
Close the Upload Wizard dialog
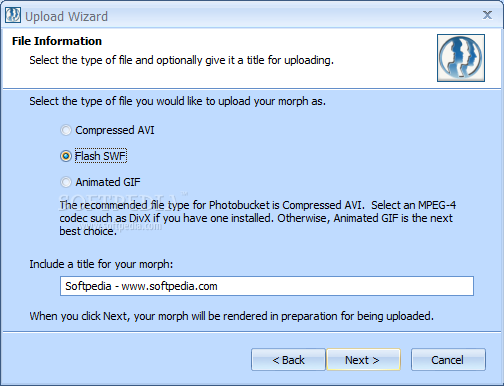click(x=487, y=15)
